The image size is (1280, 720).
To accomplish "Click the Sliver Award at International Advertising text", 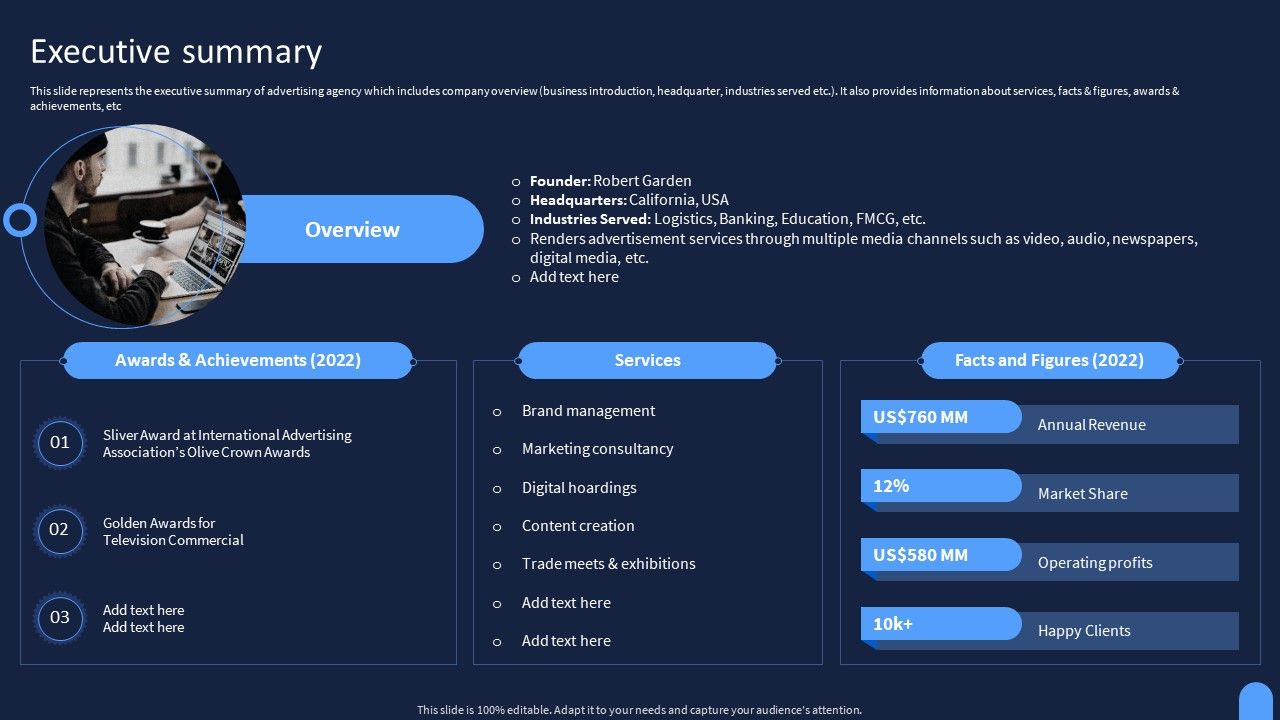I will (x=227, y=444).
